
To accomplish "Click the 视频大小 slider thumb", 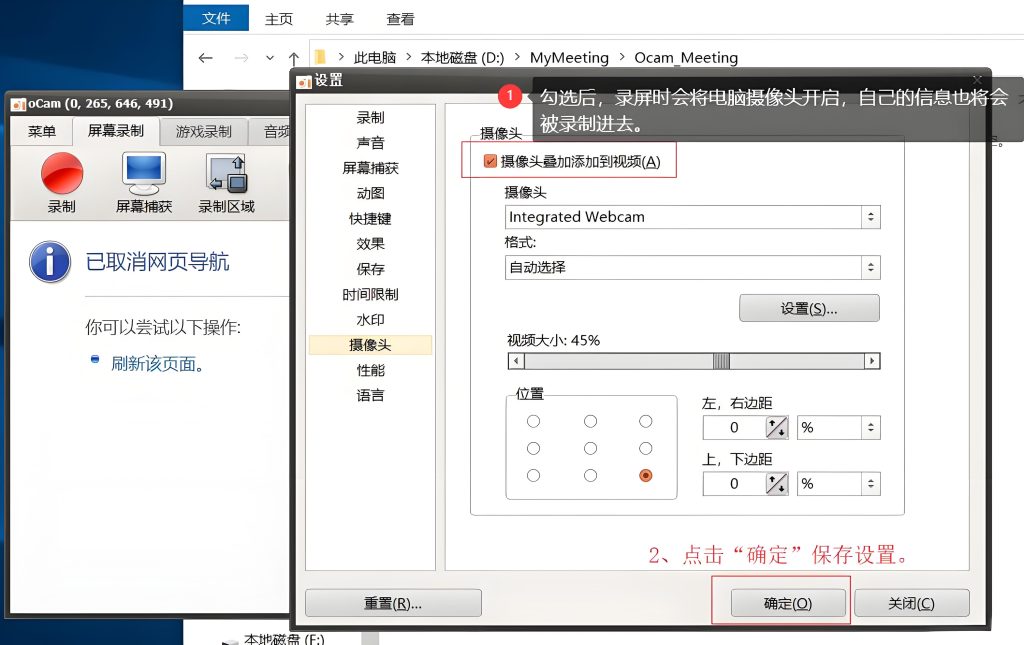I will pyautogui.click(x=721, y=361).
